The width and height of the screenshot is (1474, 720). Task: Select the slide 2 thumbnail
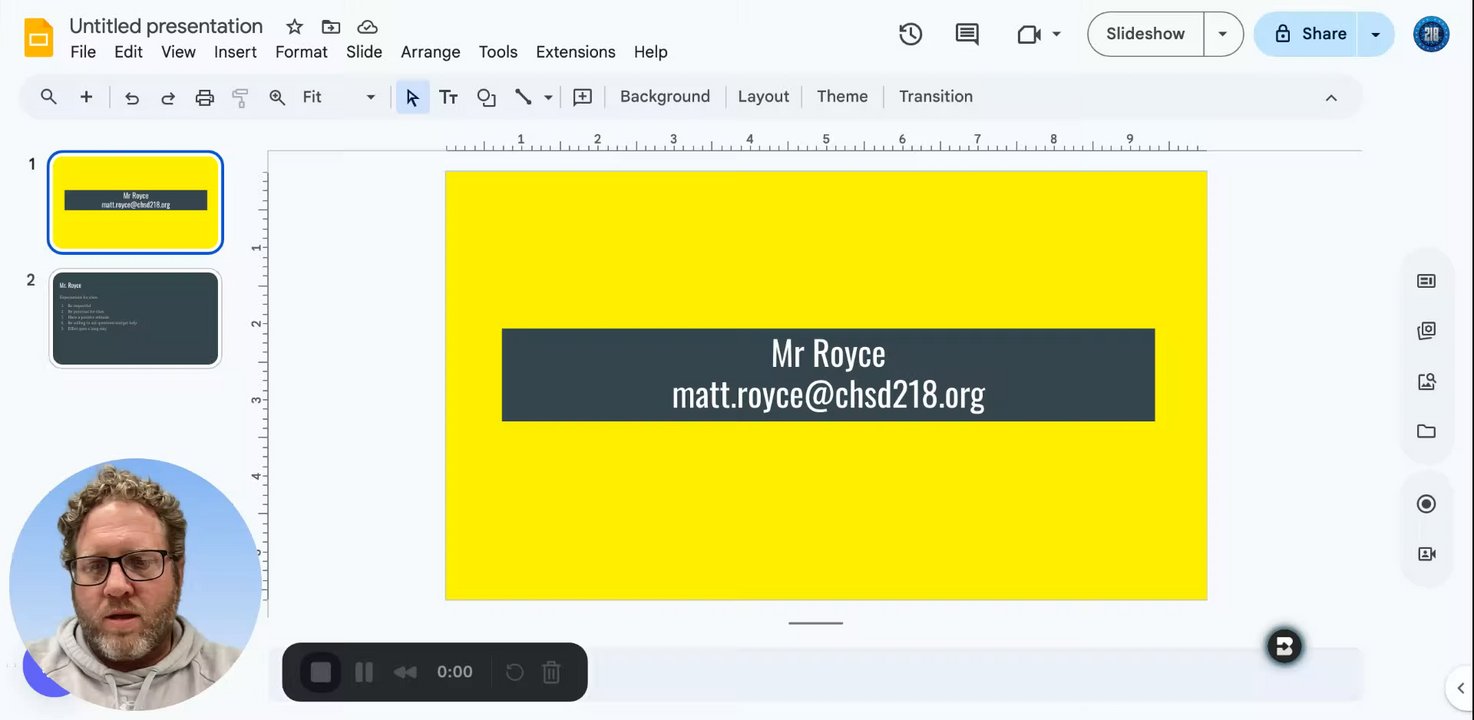point(135,318)
